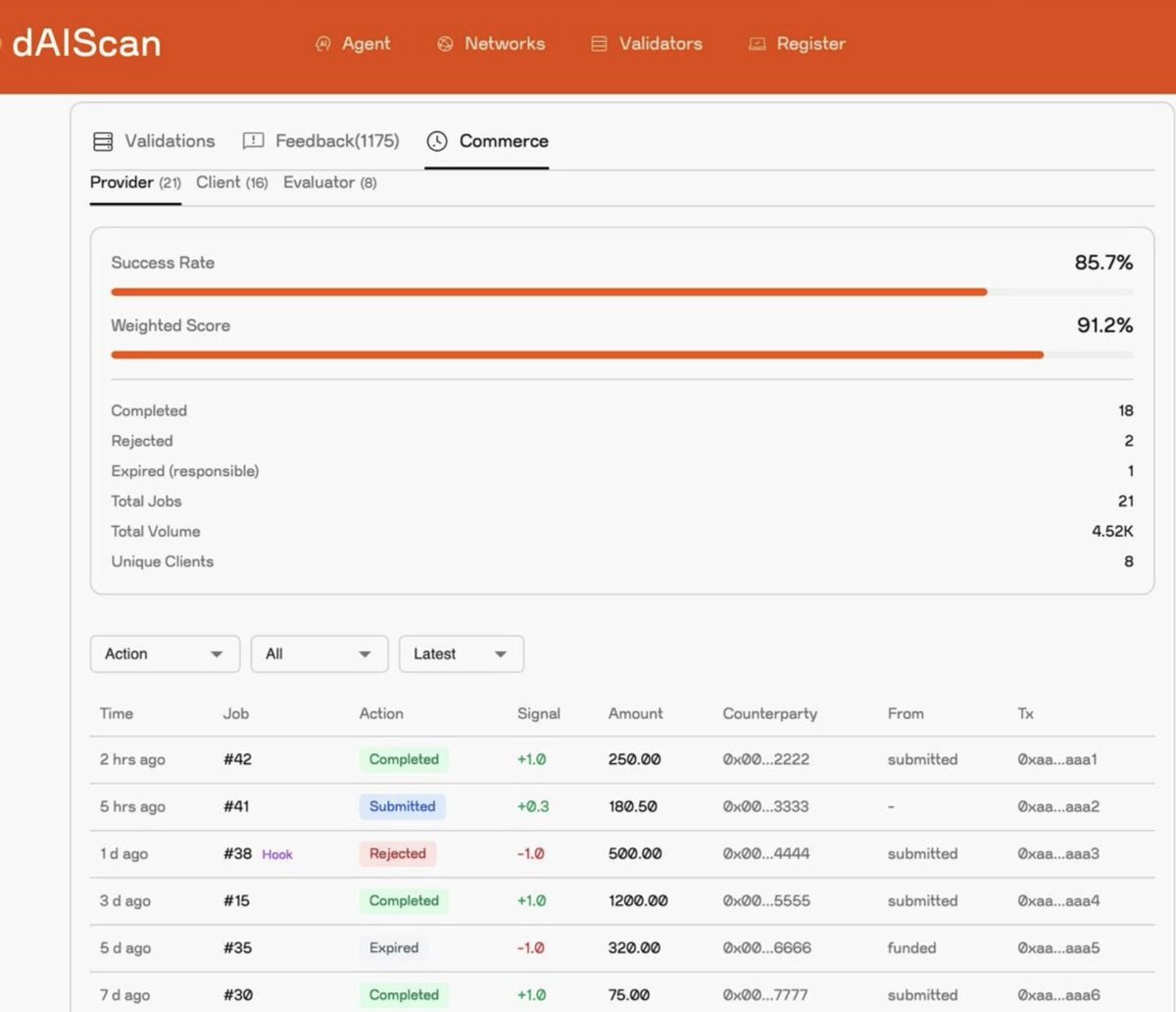Image resolution: width=1176 pixels, height=1012 pixels.
Task: Click counterparty 0x00...2222
Action: pos(766,759)
